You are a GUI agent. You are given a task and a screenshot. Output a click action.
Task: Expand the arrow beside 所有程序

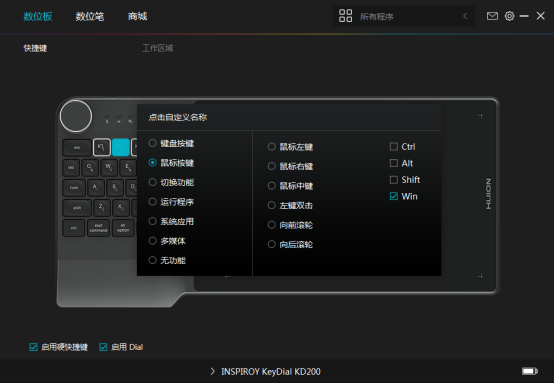(465, 16)
